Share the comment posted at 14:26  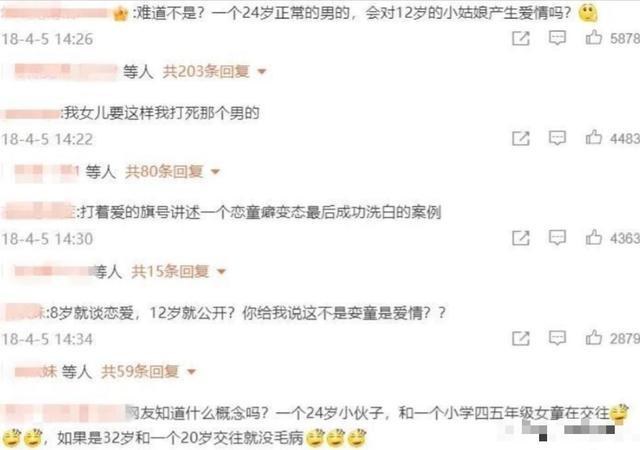tap(521, 38)
